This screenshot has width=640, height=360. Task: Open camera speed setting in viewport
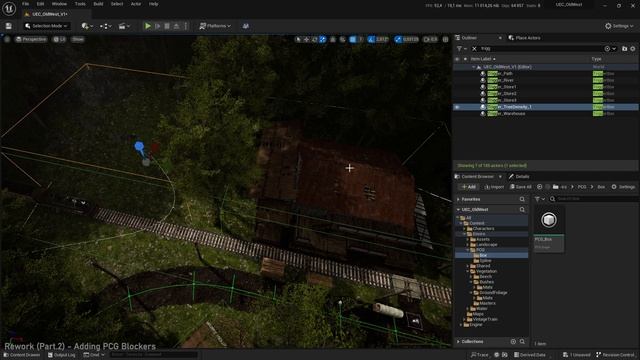[x=430, y=39]
